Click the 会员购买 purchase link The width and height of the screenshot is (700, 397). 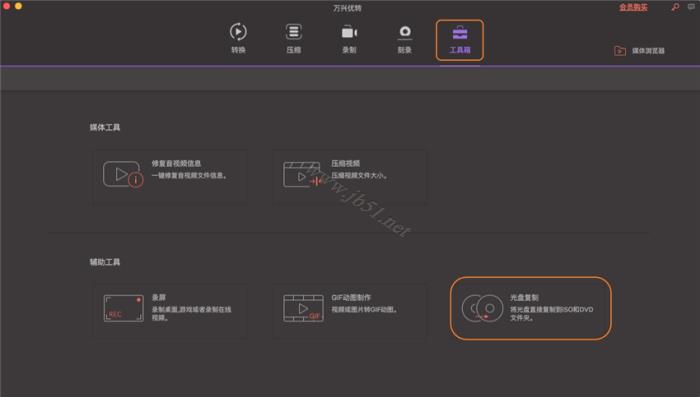click(x=633, y=7)
